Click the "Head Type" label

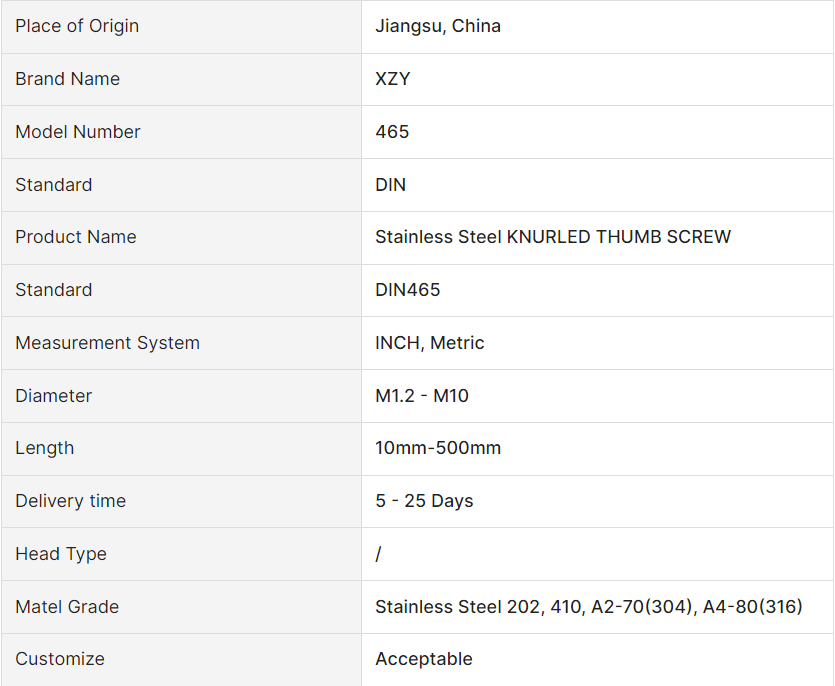click(x=61, y=554)
